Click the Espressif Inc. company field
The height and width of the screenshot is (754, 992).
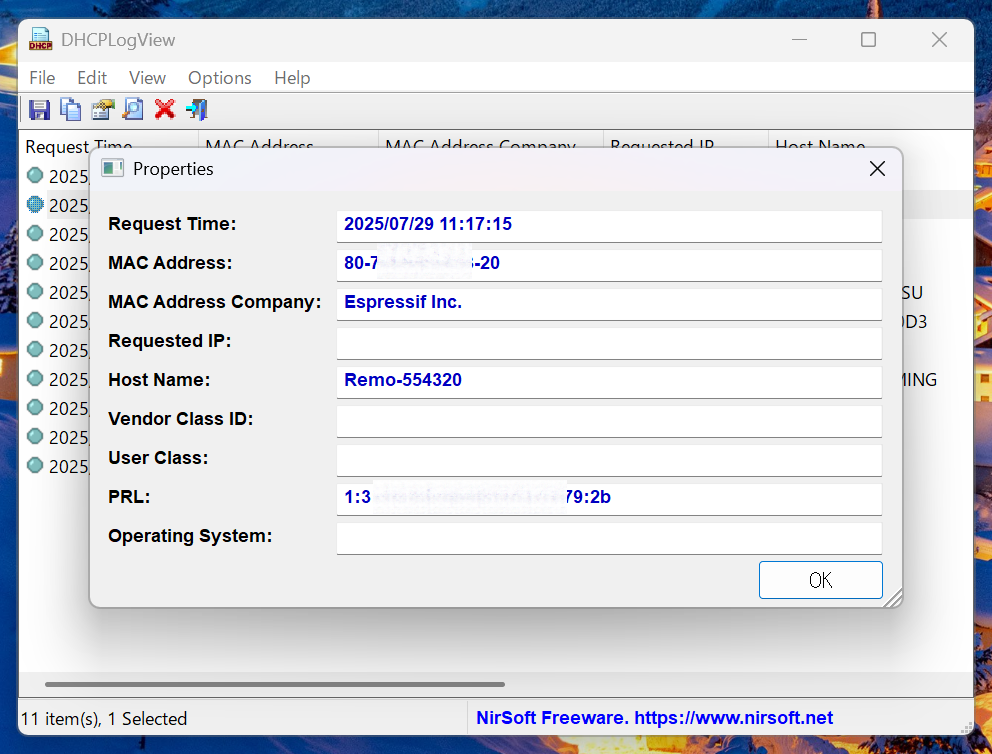pos(609,304)
